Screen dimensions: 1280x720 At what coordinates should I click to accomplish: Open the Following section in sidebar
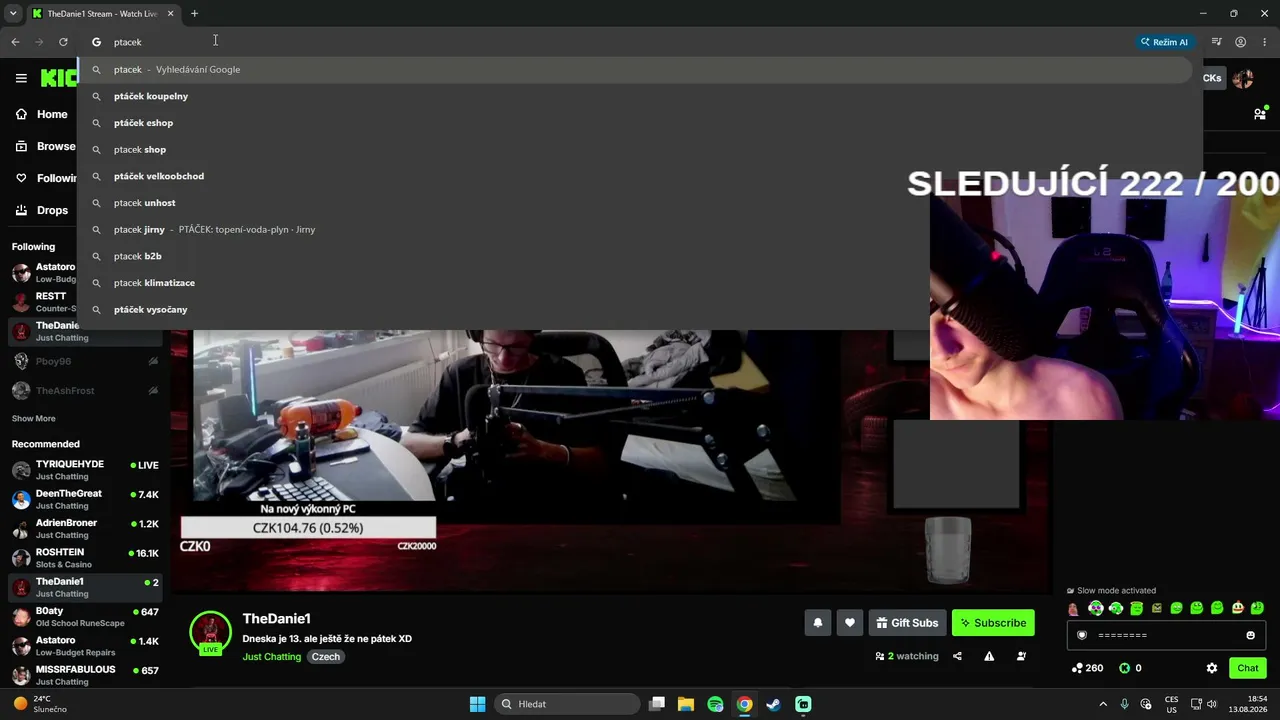pos(45,178)
